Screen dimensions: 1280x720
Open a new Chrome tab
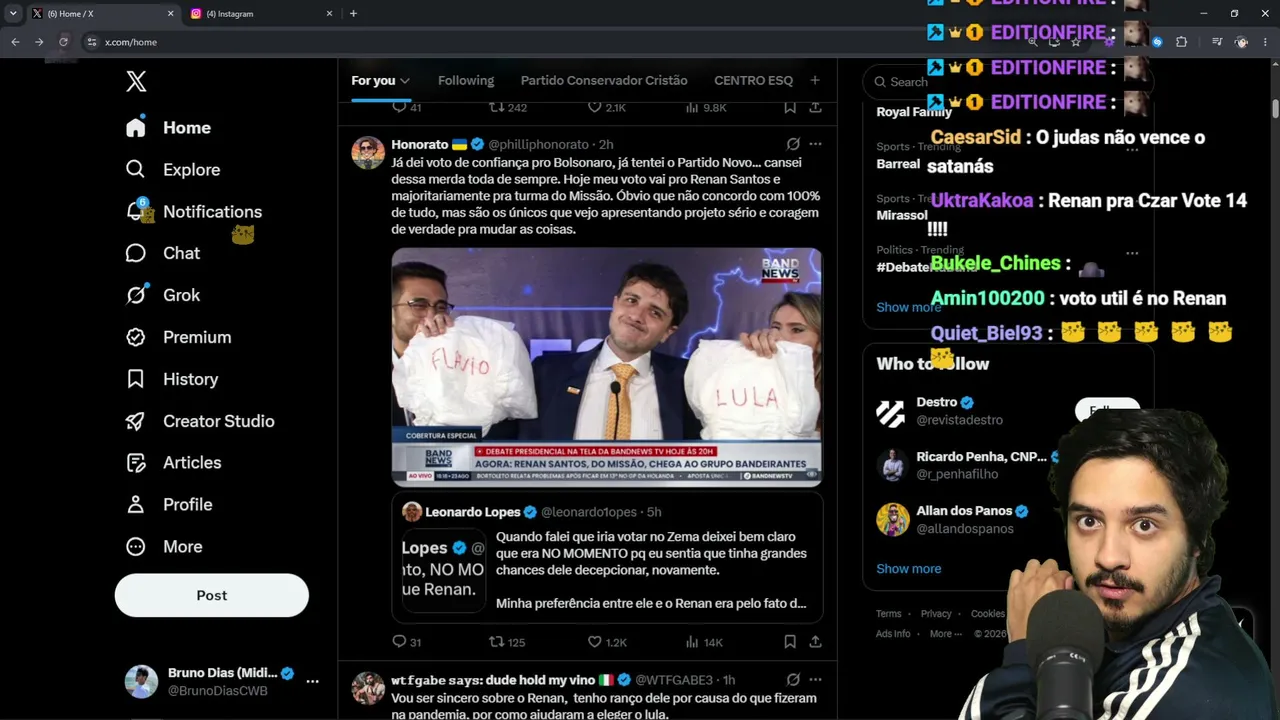click(x=353, y=14)
